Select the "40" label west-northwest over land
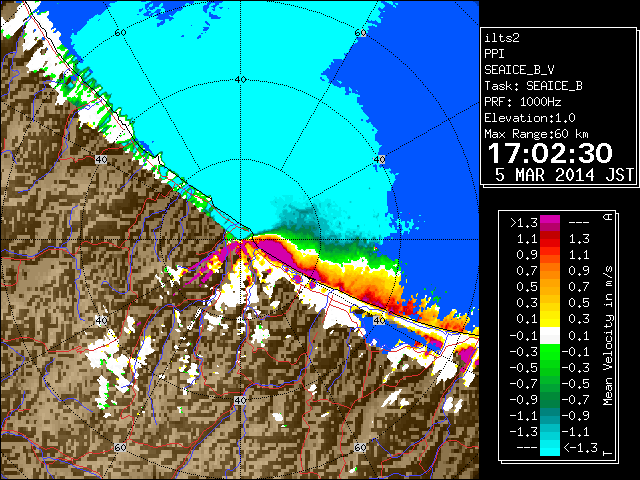The height and width of the screenshot is (480, 640). [101, 160]
